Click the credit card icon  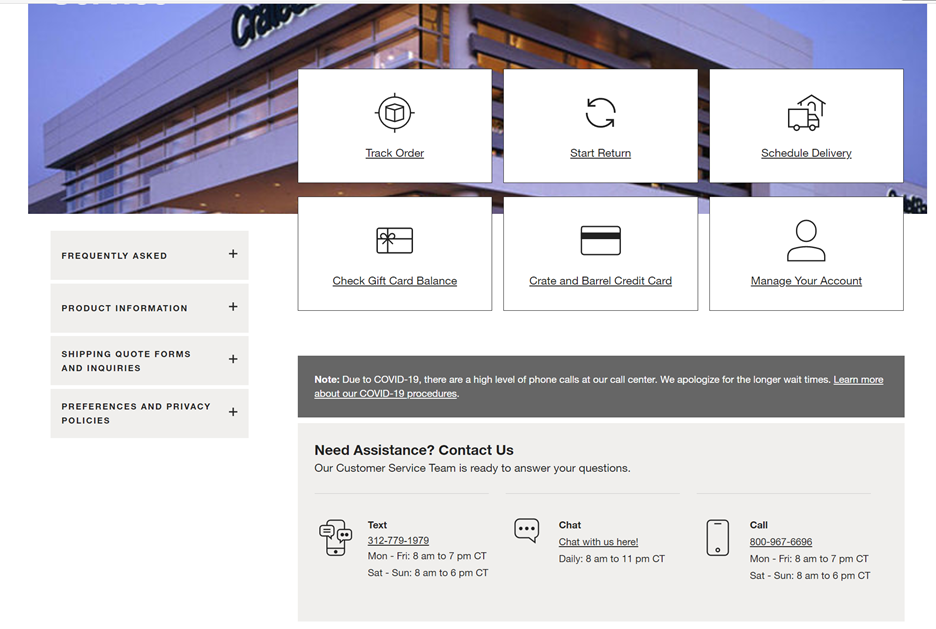click(601, 240)
